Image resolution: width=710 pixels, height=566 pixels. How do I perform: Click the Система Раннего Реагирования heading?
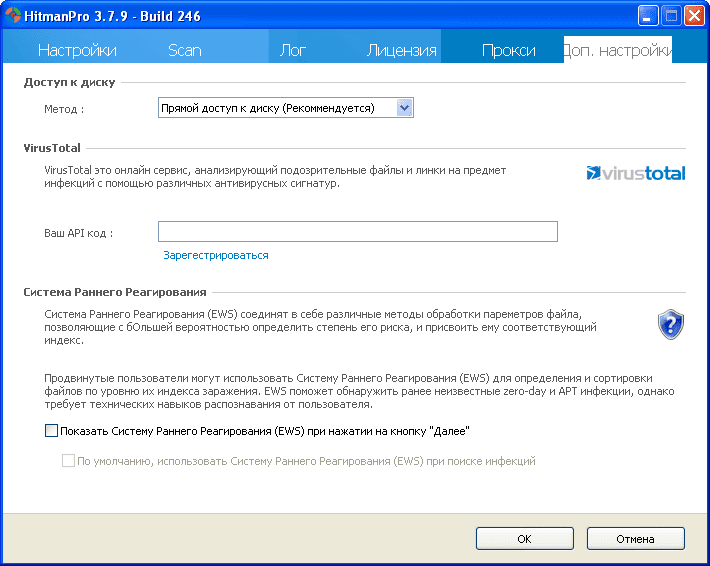pos(115,292)
